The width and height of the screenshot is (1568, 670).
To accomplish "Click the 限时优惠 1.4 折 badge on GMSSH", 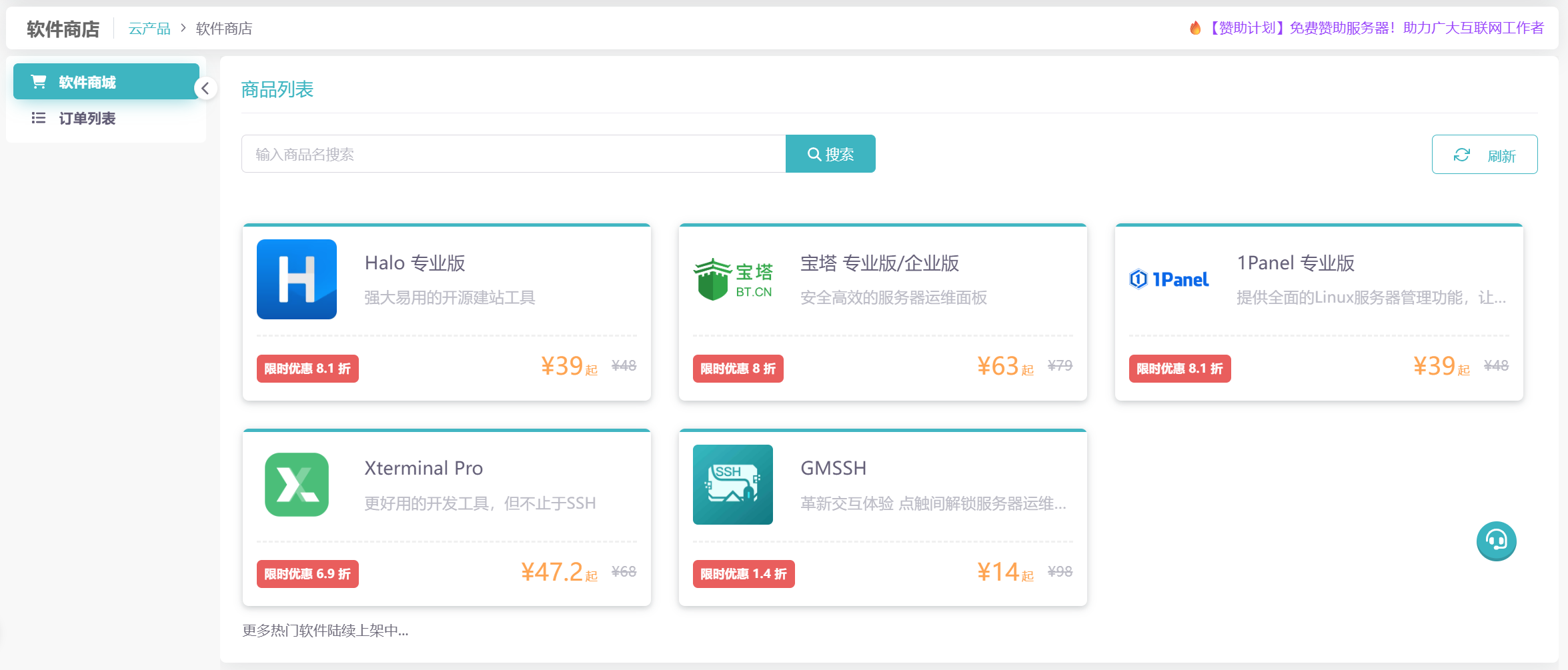I will click(743, 574).
